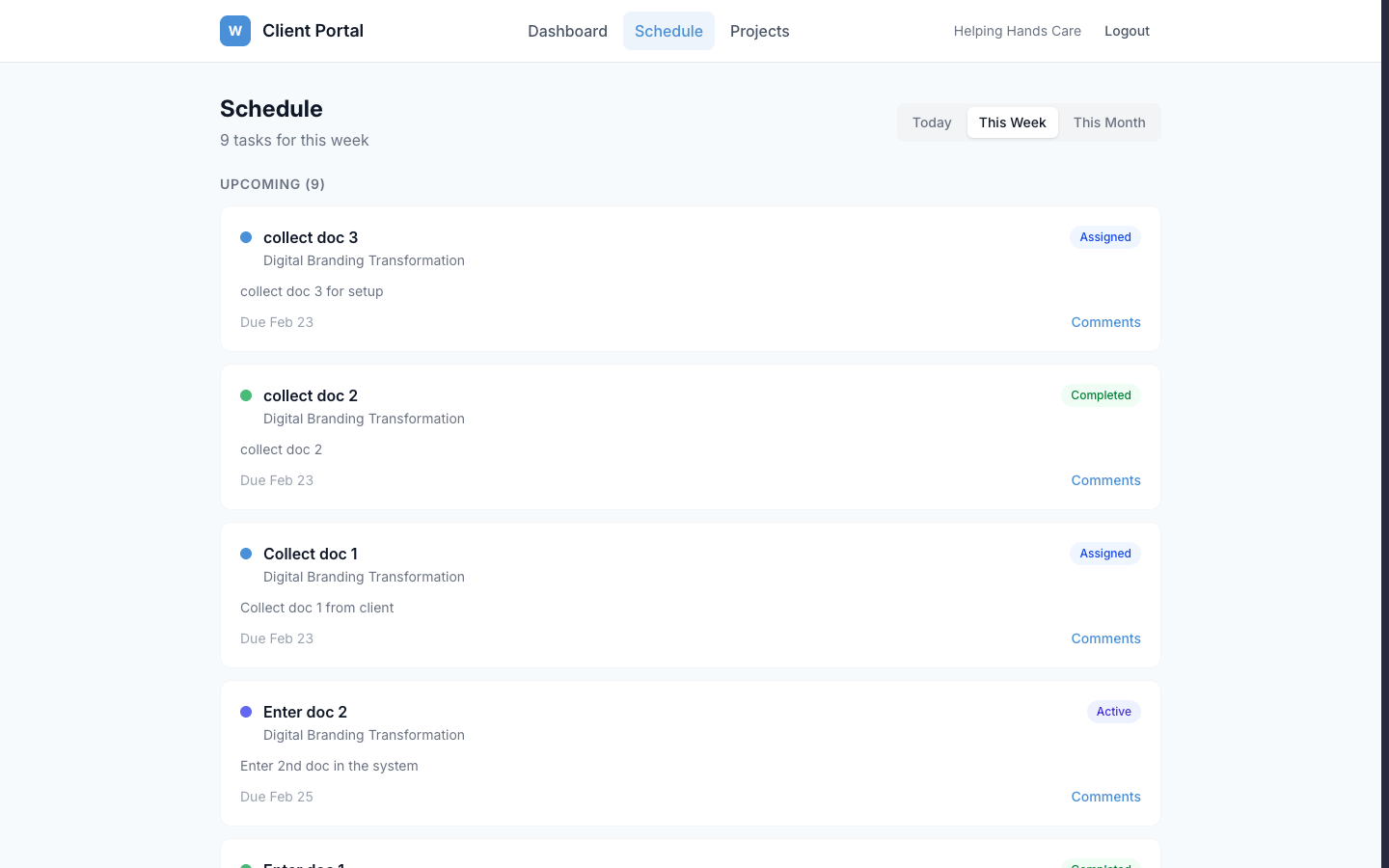The width and height of the screenshot is (1389, 868).
Task: Open Comments on collect doc 3
Action: [x=1105, y=321]
